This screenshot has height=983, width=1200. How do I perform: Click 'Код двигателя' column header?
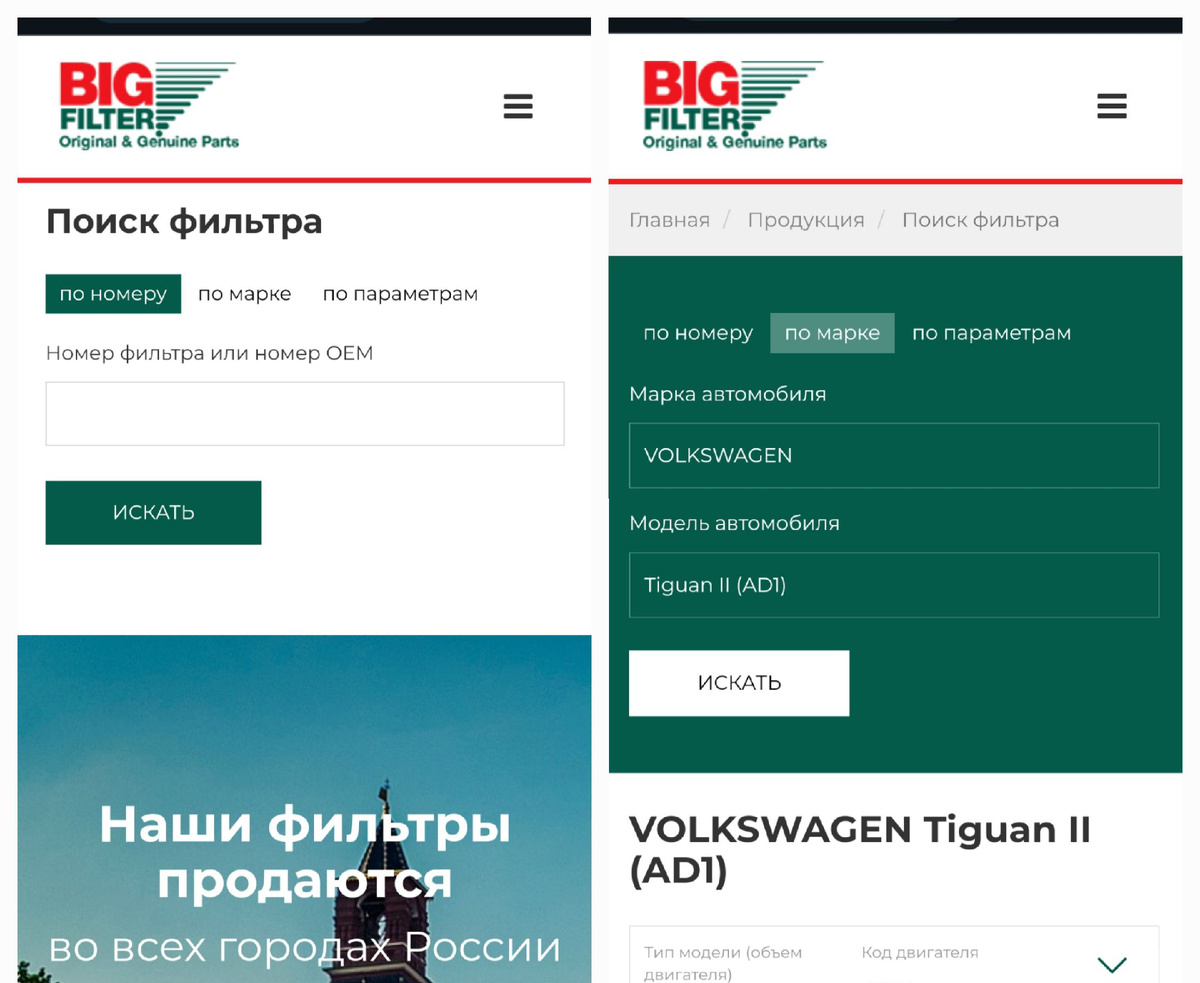point(920,953)
